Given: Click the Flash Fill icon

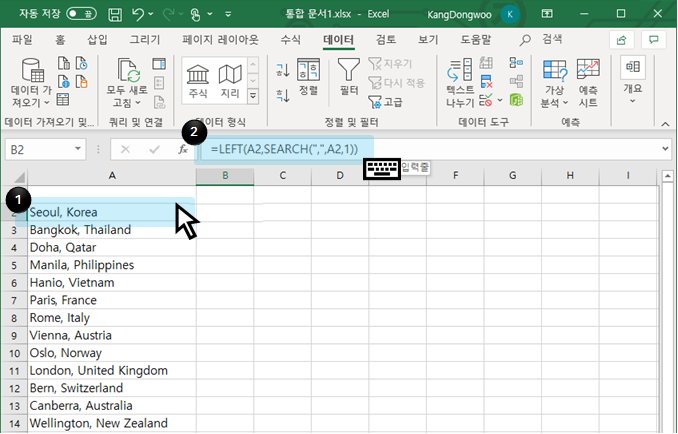Looking at the screenshot, I should click(486, 63).
